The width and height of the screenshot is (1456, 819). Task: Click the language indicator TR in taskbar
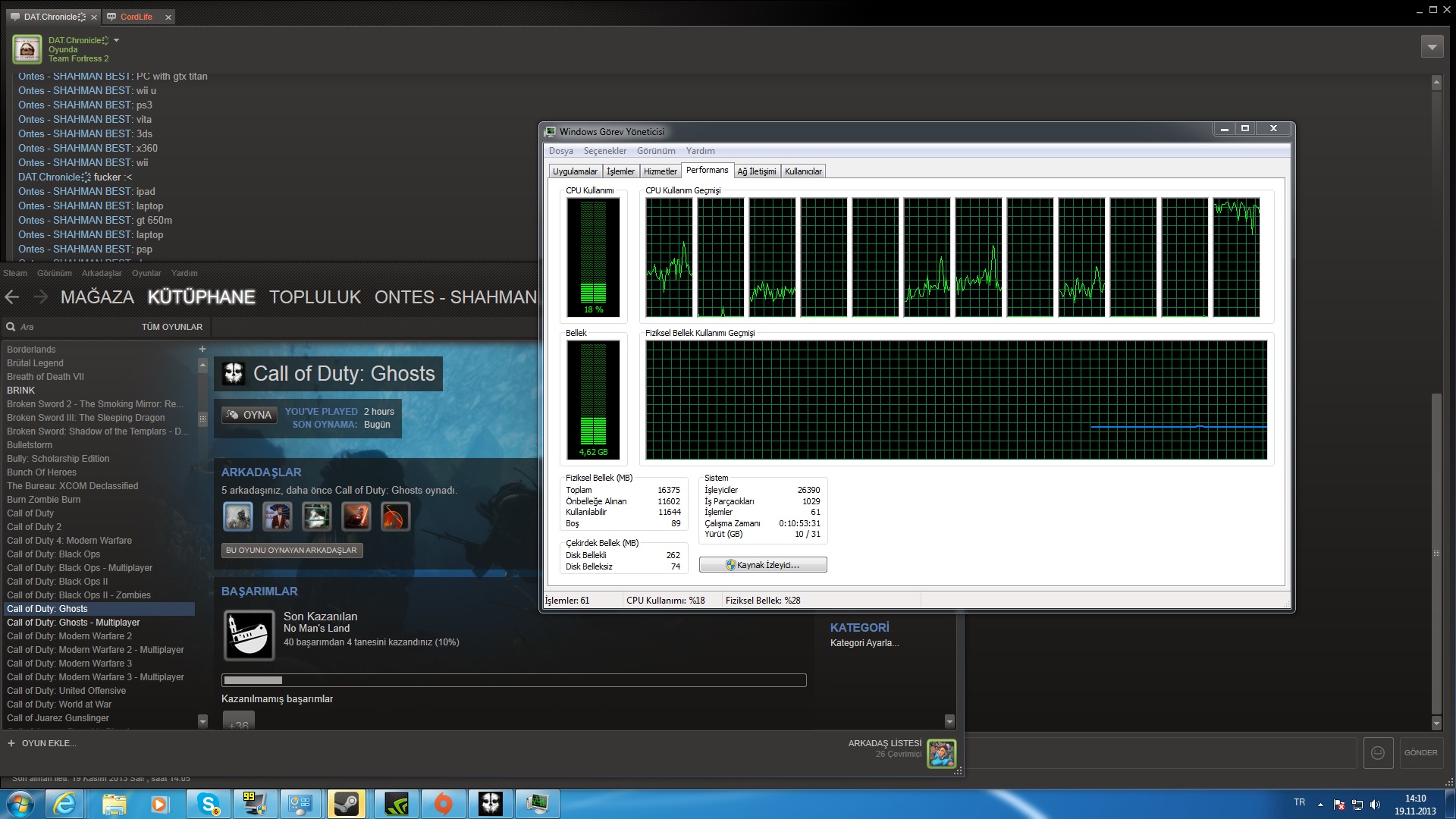[1299, 802]
